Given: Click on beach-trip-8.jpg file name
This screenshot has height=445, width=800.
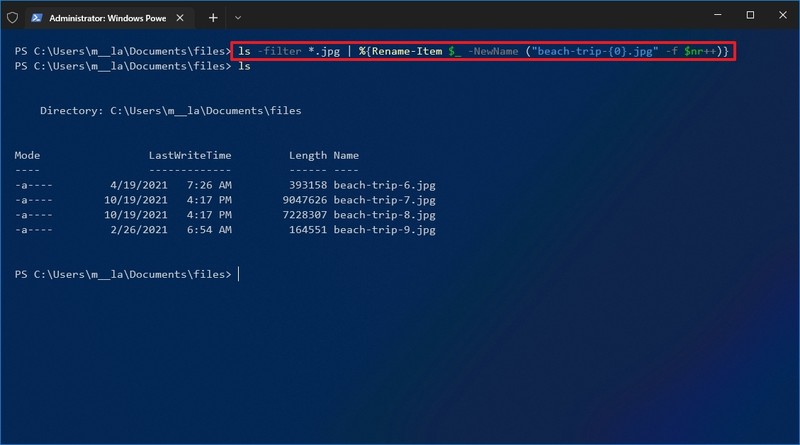Looking at the screenshot, I should 384,215.
